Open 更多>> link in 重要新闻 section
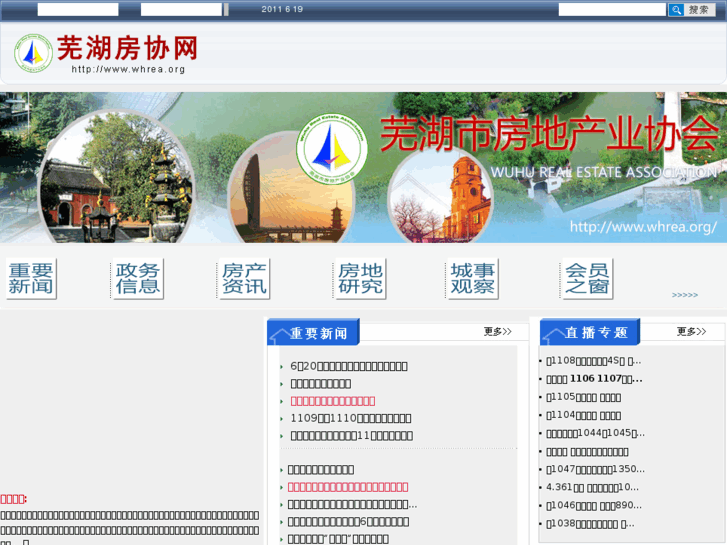The image size is (727, 545). click(x=497, y=331)
